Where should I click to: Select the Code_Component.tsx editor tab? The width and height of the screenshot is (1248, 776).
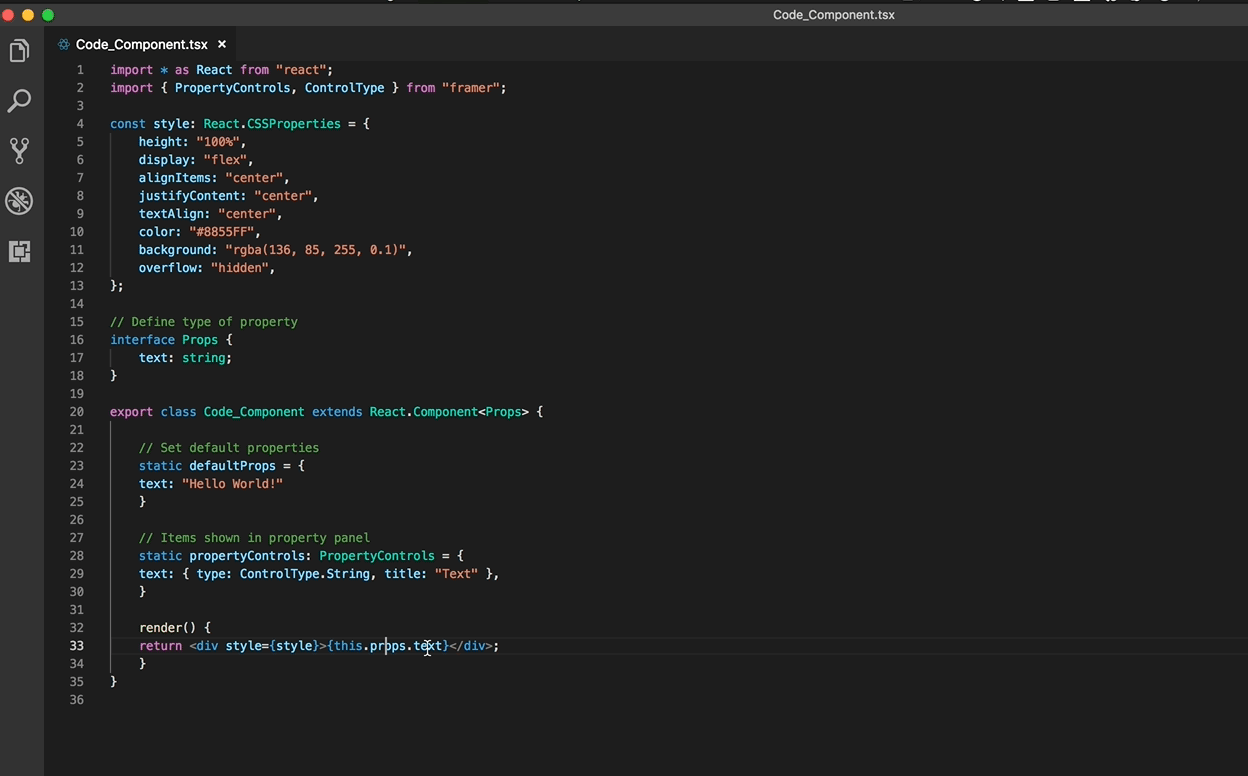(141, 44)
